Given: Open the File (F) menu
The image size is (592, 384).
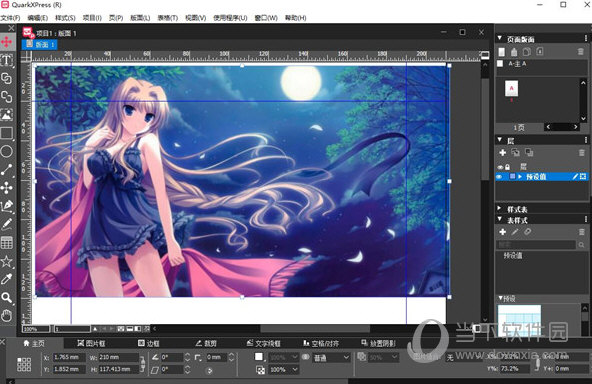Looking at the screenshot, I should click(x=11, y=18).
